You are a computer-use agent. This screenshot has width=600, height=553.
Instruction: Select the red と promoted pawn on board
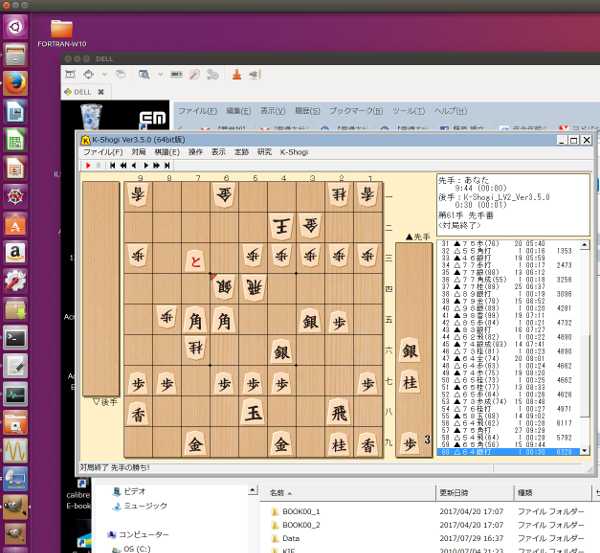click(196, 261)
